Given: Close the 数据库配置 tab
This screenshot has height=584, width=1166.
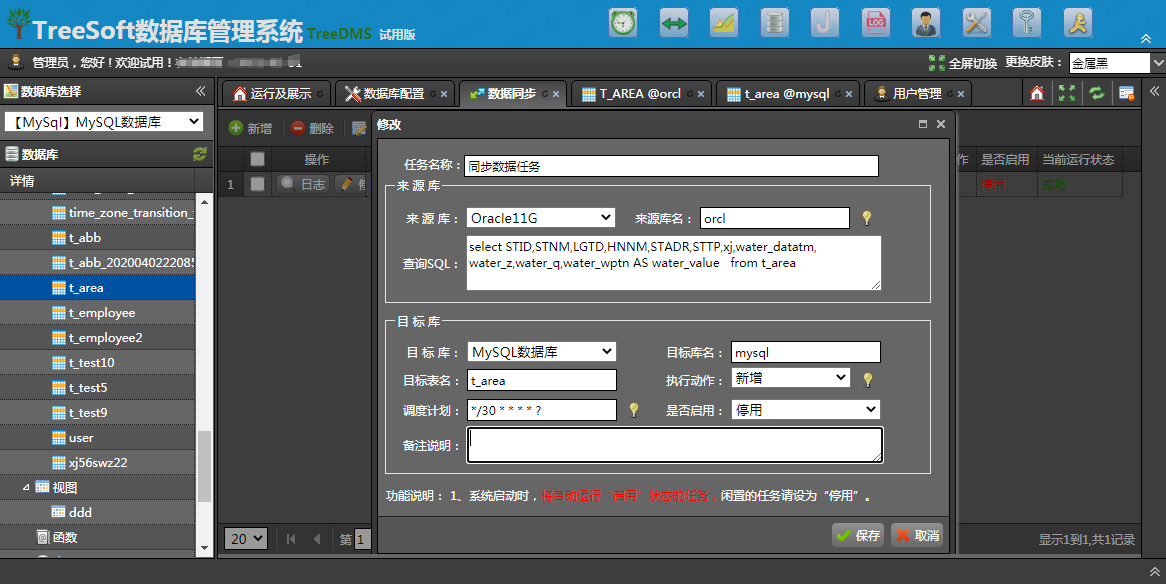Looking at the screenshot, I should point(444,94).
